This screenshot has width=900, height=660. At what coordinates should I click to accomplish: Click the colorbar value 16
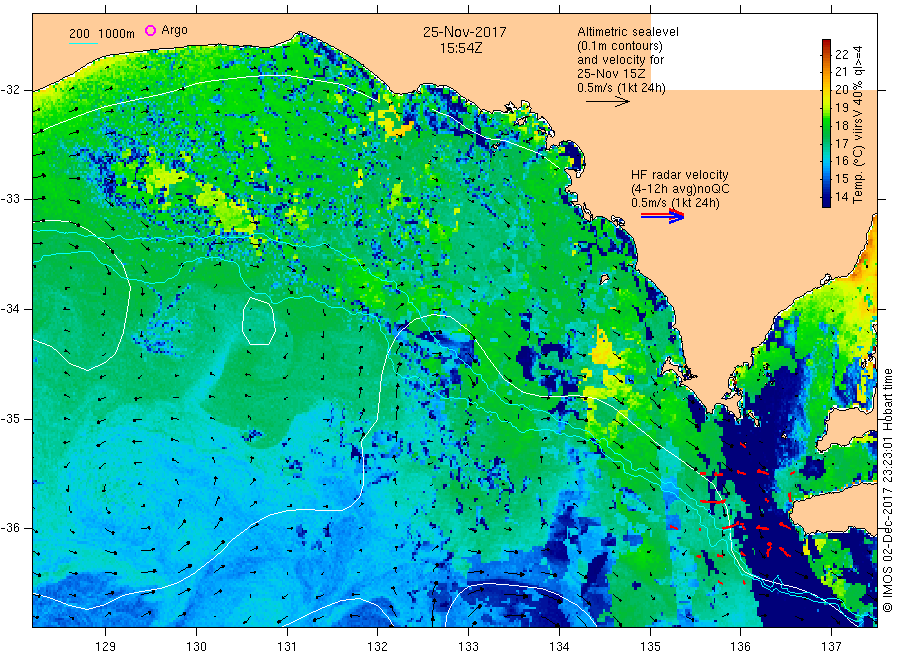tap(841, 161)
